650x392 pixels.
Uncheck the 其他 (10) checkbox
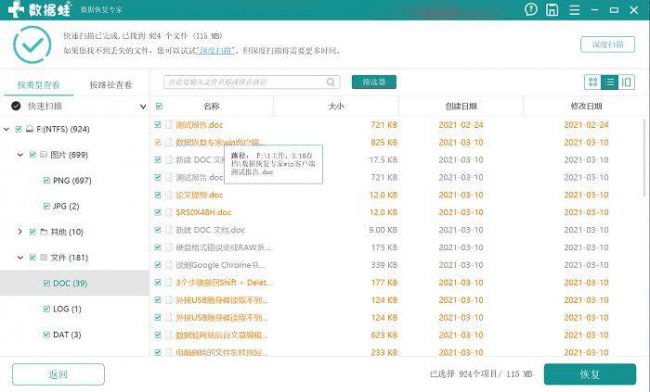point(32,232)
